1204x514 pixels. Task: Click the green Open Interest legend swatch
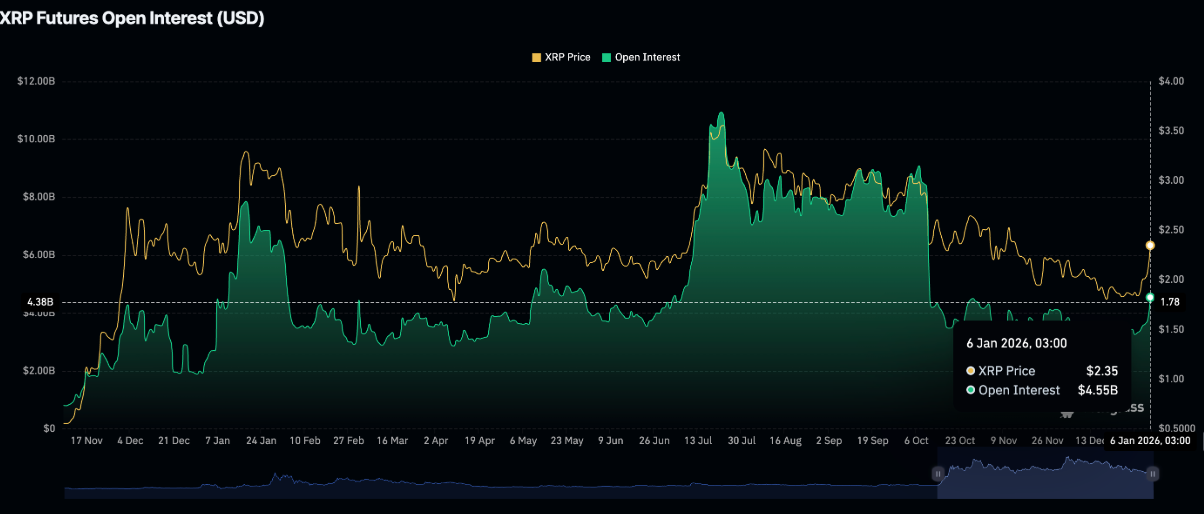pyautogui.click(x=607, y=58)
